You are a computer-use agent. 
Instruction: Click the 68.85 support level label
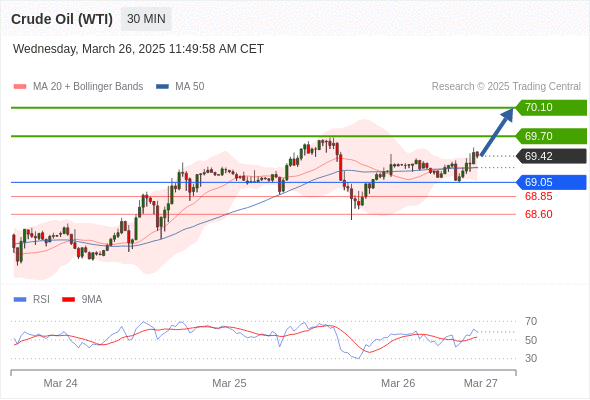[x=539, y=196]
